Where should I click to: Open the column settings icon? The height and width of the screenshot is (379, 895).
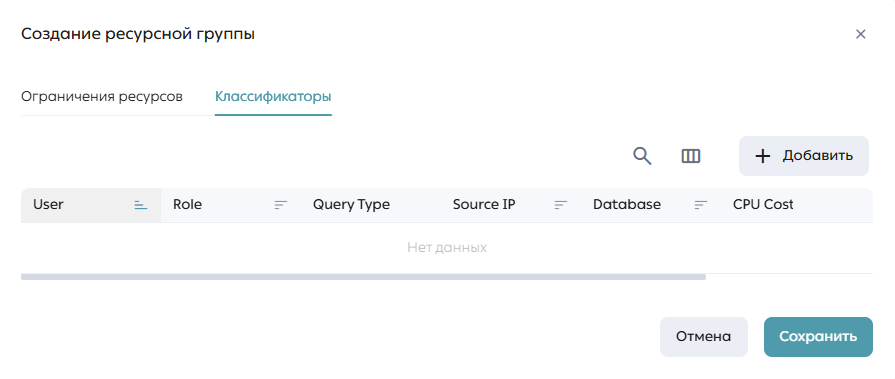click(x=691, y=156)
